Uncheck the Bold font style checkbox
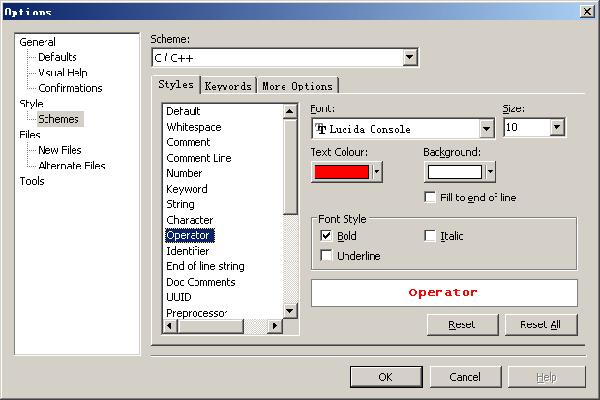The height and width of the screenshot is (400, 600). pos(326,236)
